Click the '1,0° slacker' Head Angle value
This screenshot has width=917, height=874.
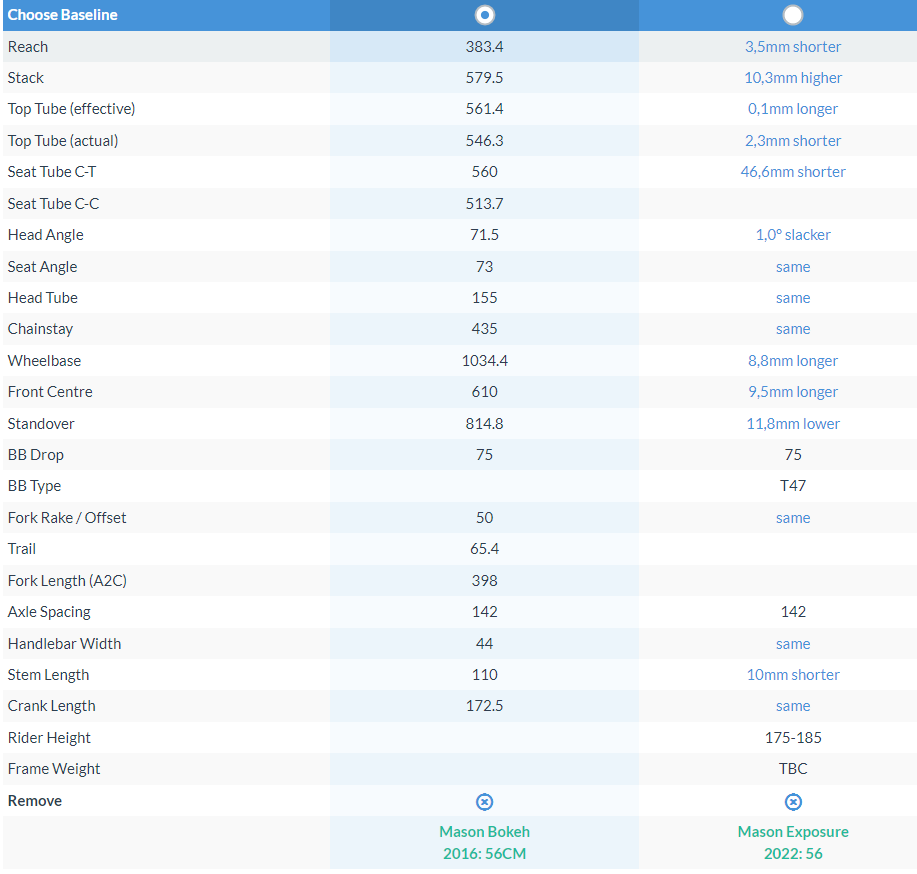(x=793, y=235)
